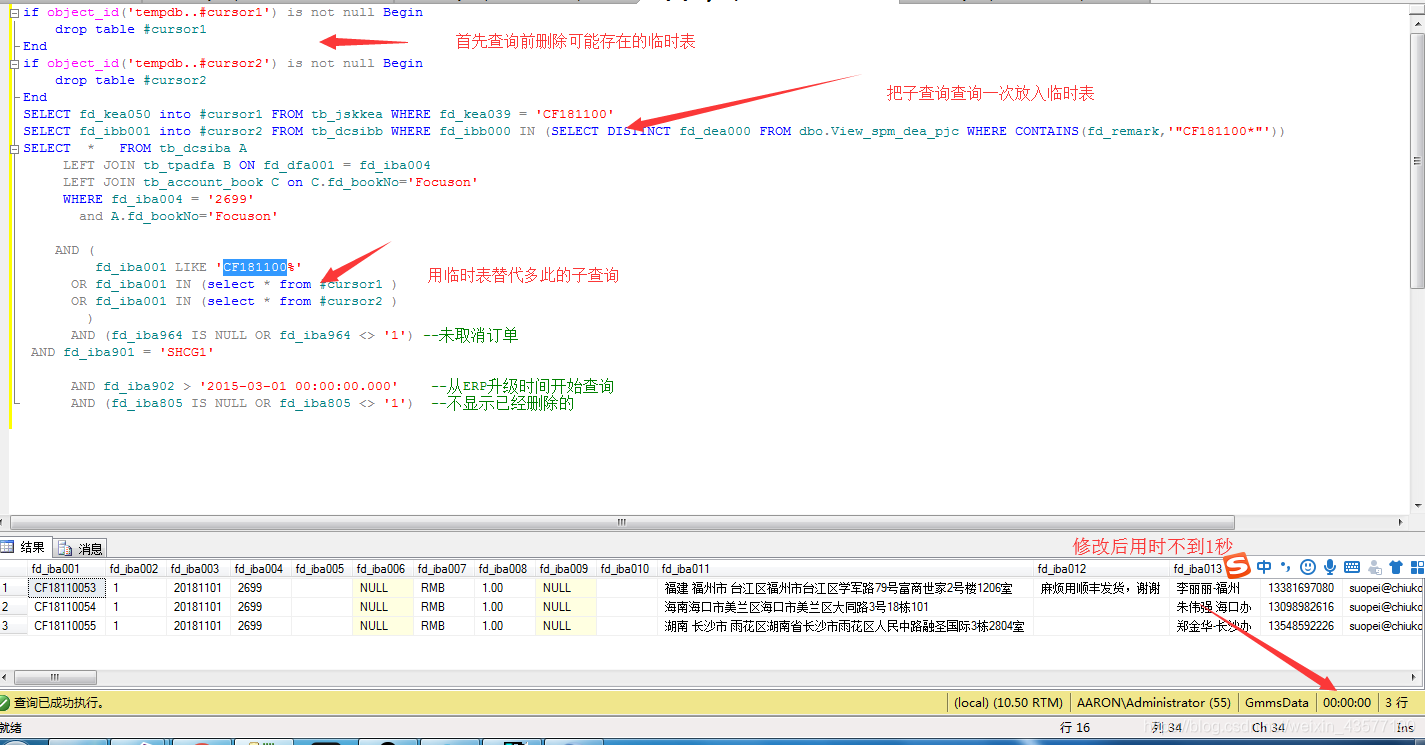
Task: Open Sogou soft keyboard icon
Action: coord(1352,567)
